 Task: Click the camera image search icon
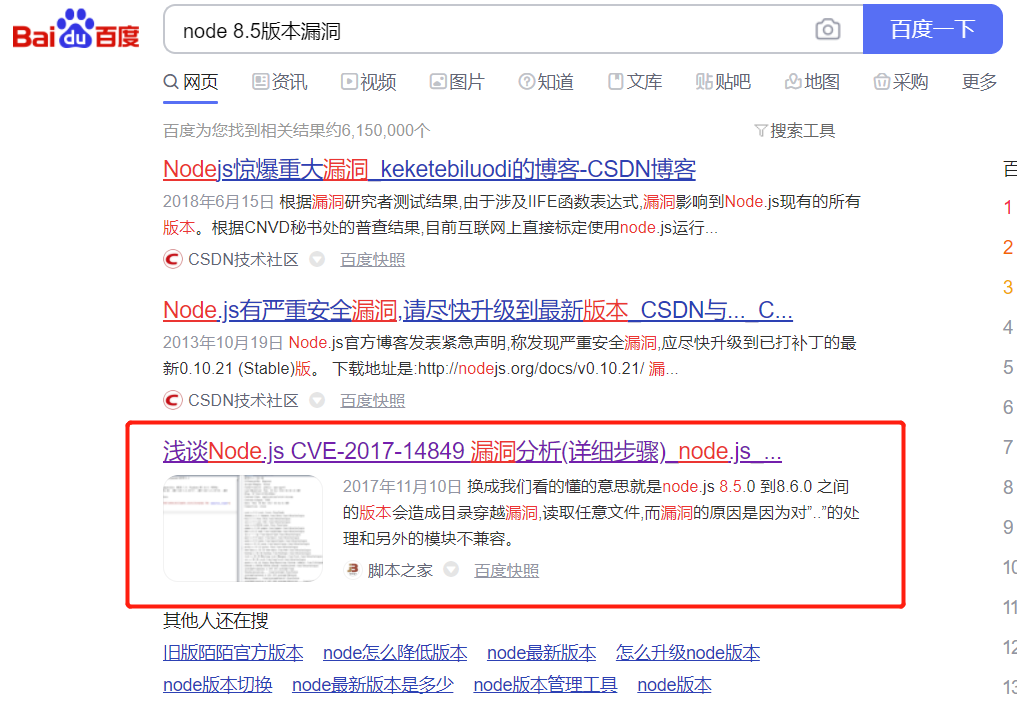pyautogui.click(x=827, y=30)
